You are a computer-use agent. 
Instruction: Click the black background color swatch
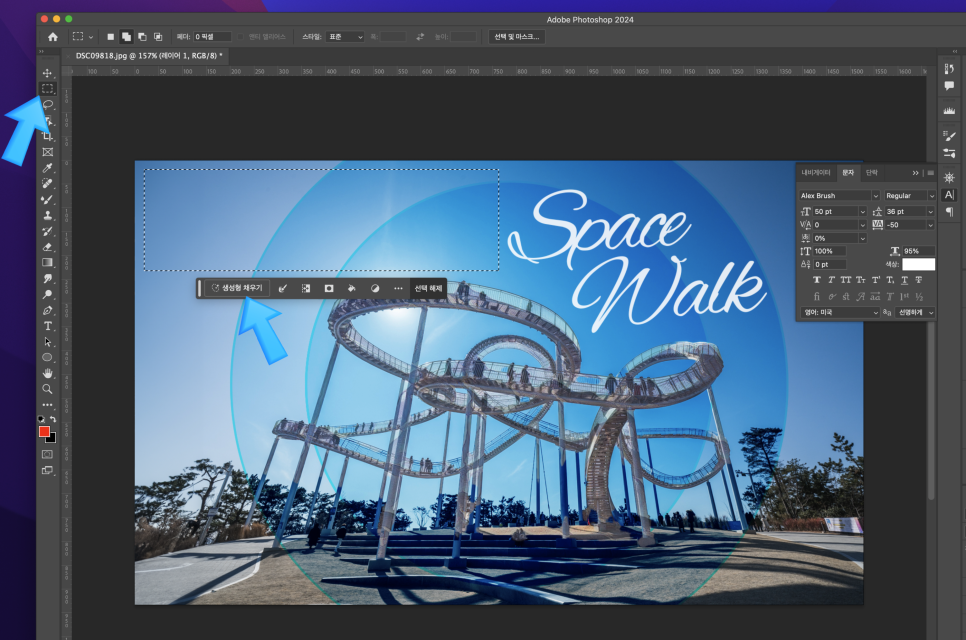[52, 439]
